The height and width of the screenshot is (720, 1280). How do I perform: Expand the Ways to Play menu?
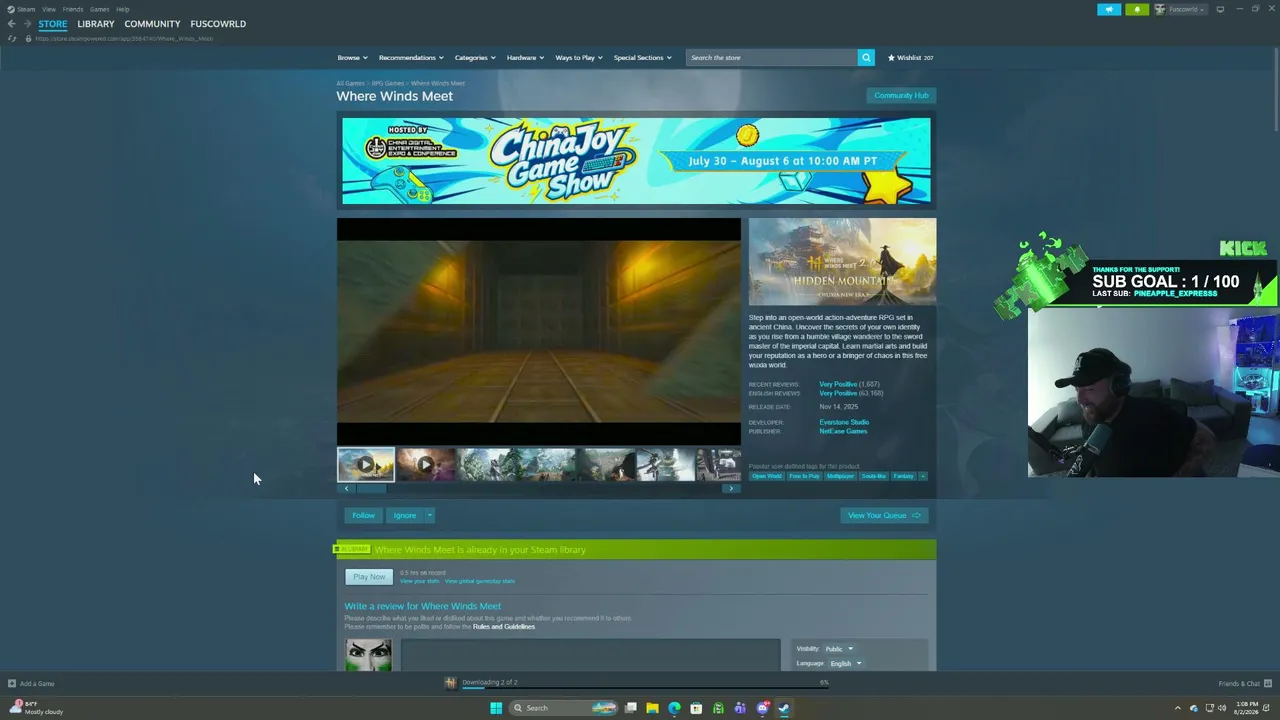click(579, 58)
